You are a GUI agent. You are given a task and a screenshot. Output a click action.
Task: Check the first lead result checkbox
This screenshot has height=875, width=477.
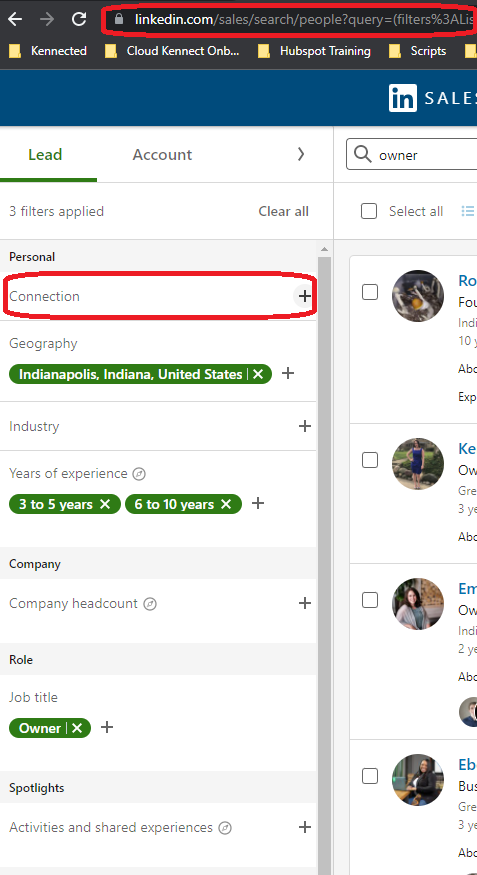[x=370, y=292]
